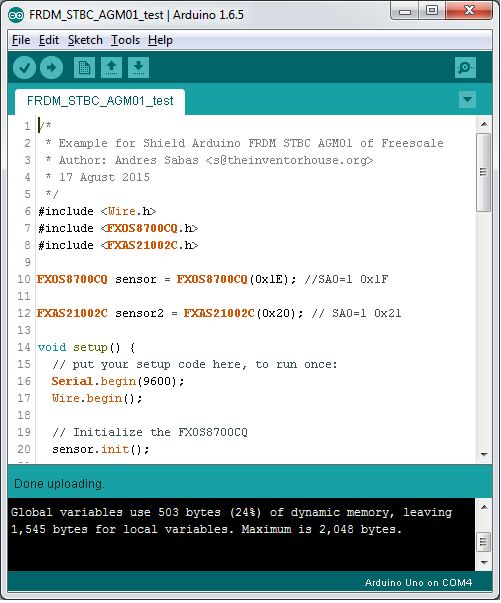501x603 pixels.
Task: Click the '#include <Wire.h>' line
Action: click(97, 211)
